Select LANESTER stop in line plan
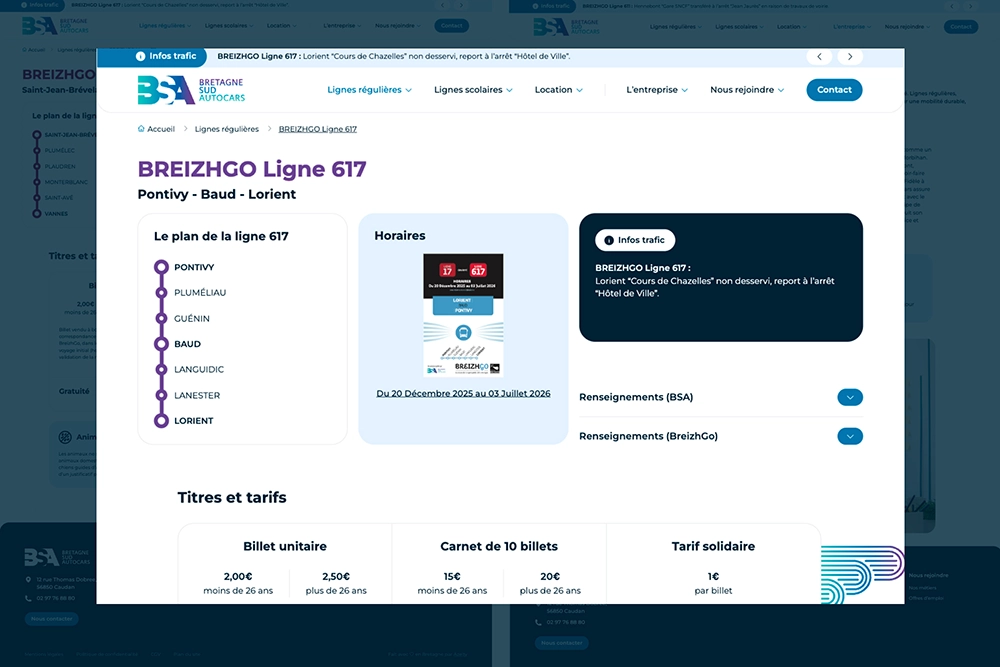The width and height of the screenshot is (1000, 667). (197, 395)
